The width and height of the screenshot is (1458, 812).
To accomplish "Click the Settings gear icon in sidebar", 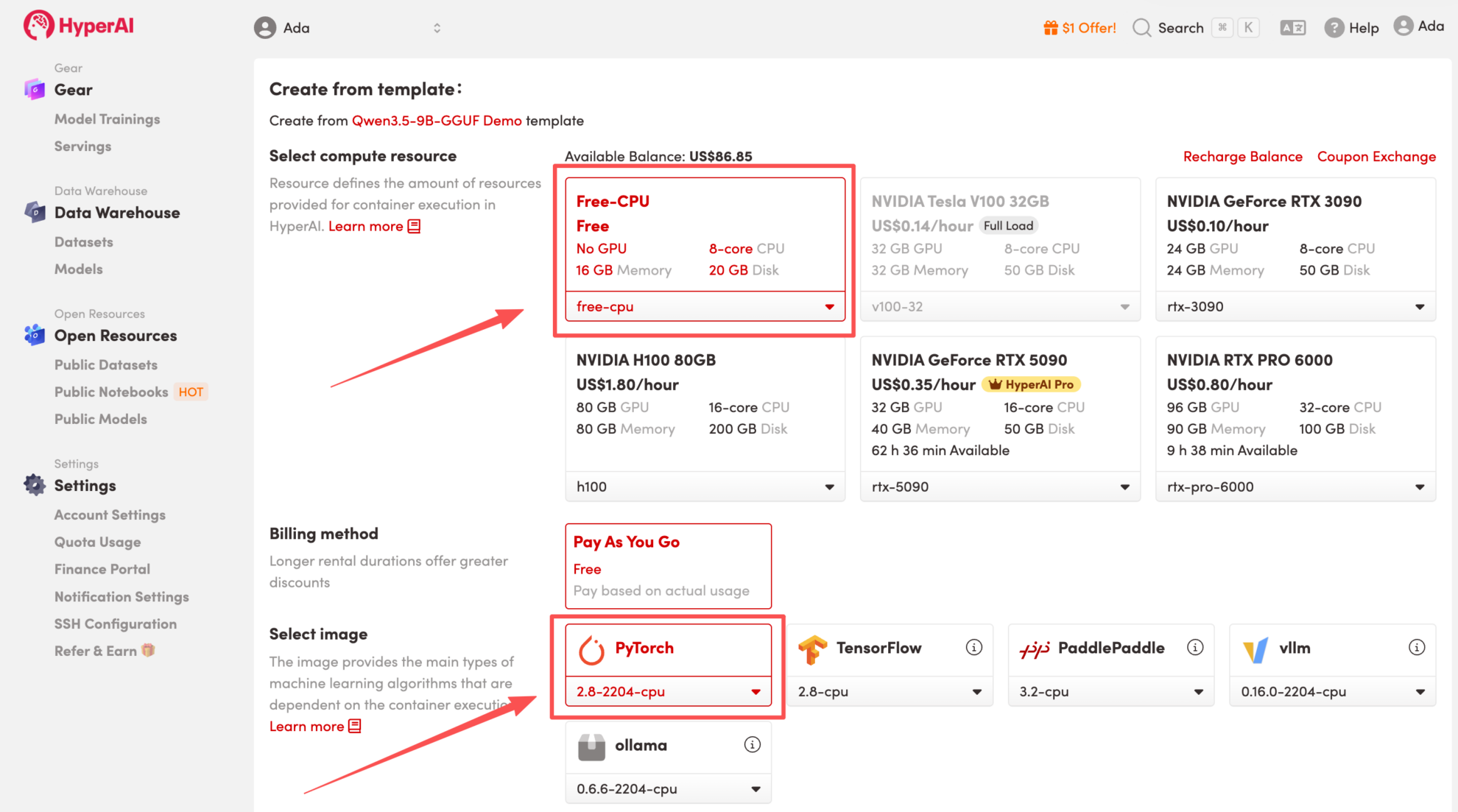I will [35, 485].
